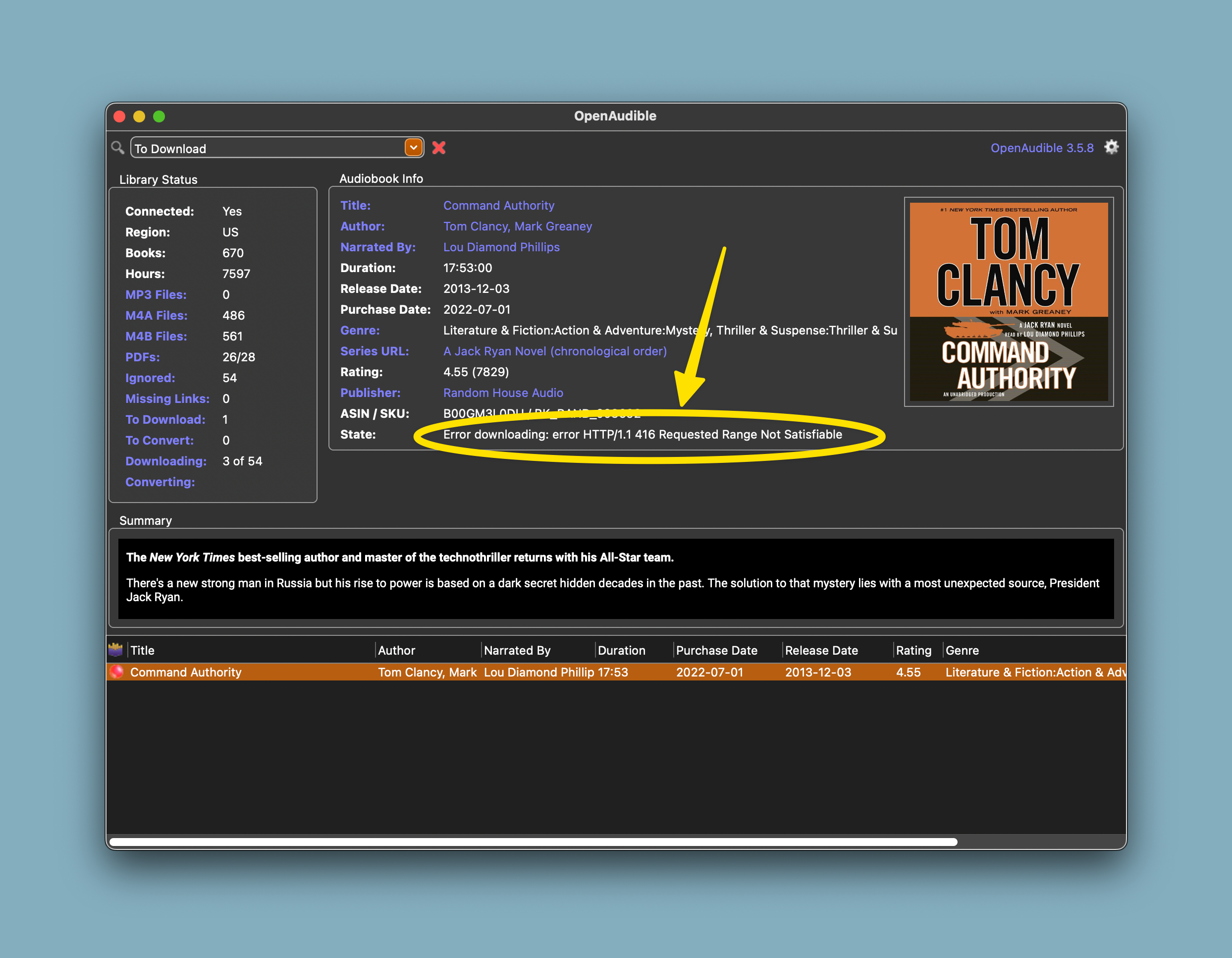Click the Command Authority book cover thumbnail
The height and width of the screenshot is (958, 1232).
1009,302
